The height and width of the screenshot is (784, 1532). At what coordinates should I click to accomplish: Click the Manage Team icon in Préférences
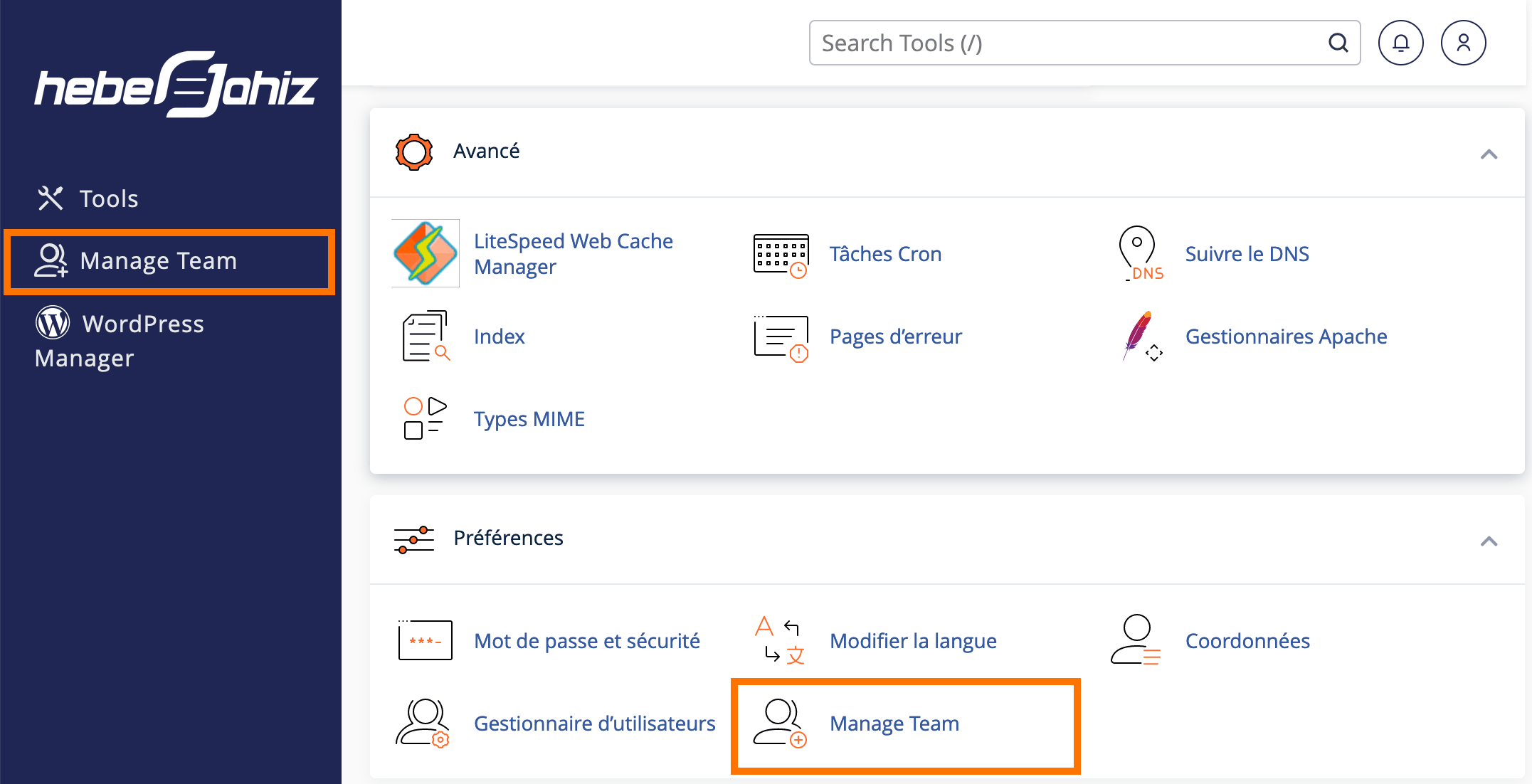coord(780,723)
